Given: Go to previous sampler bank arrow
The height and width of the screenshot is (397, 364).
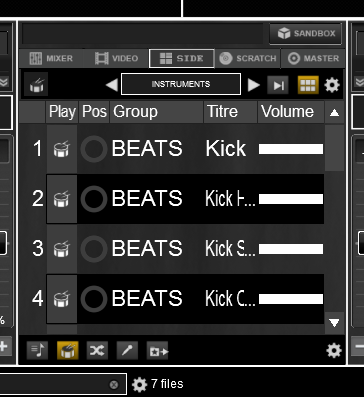Looking at the screenshot, I should coord(112,85).
